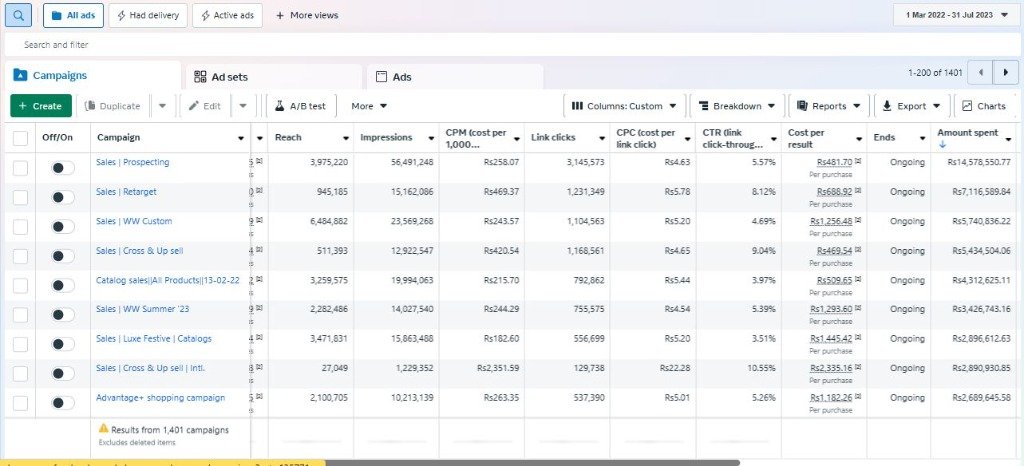
Task: Click the Rs14,578,550.77 amount spent value
Action: 981,162
